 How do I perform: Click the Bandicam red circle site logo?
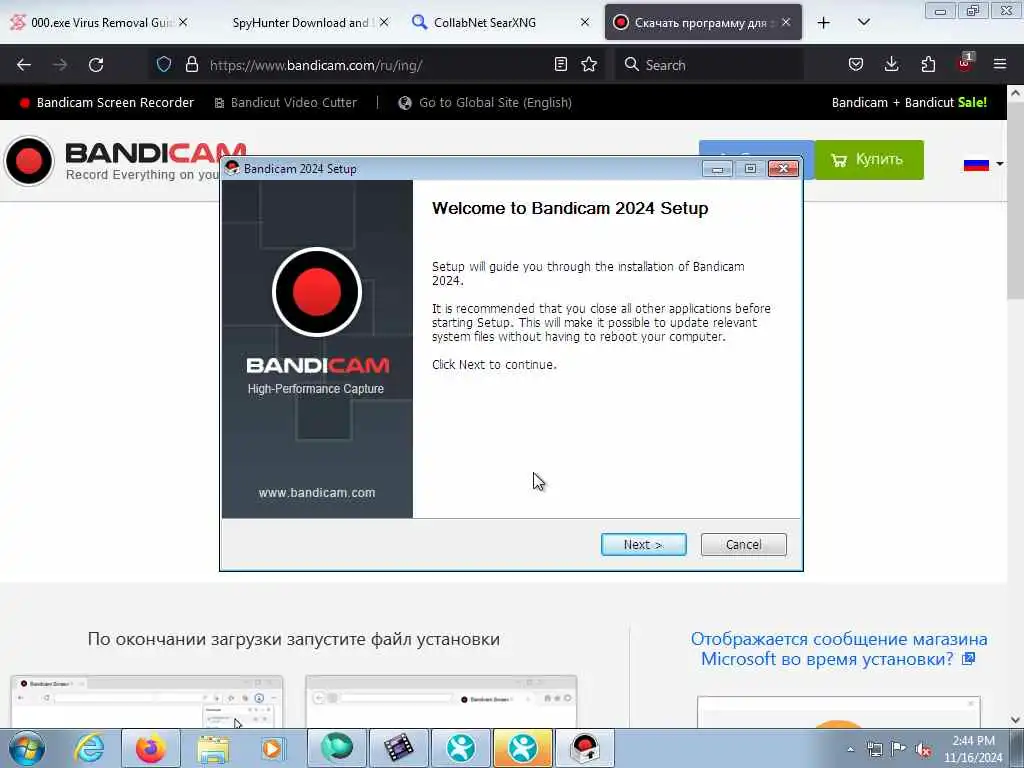pos(29,161)
